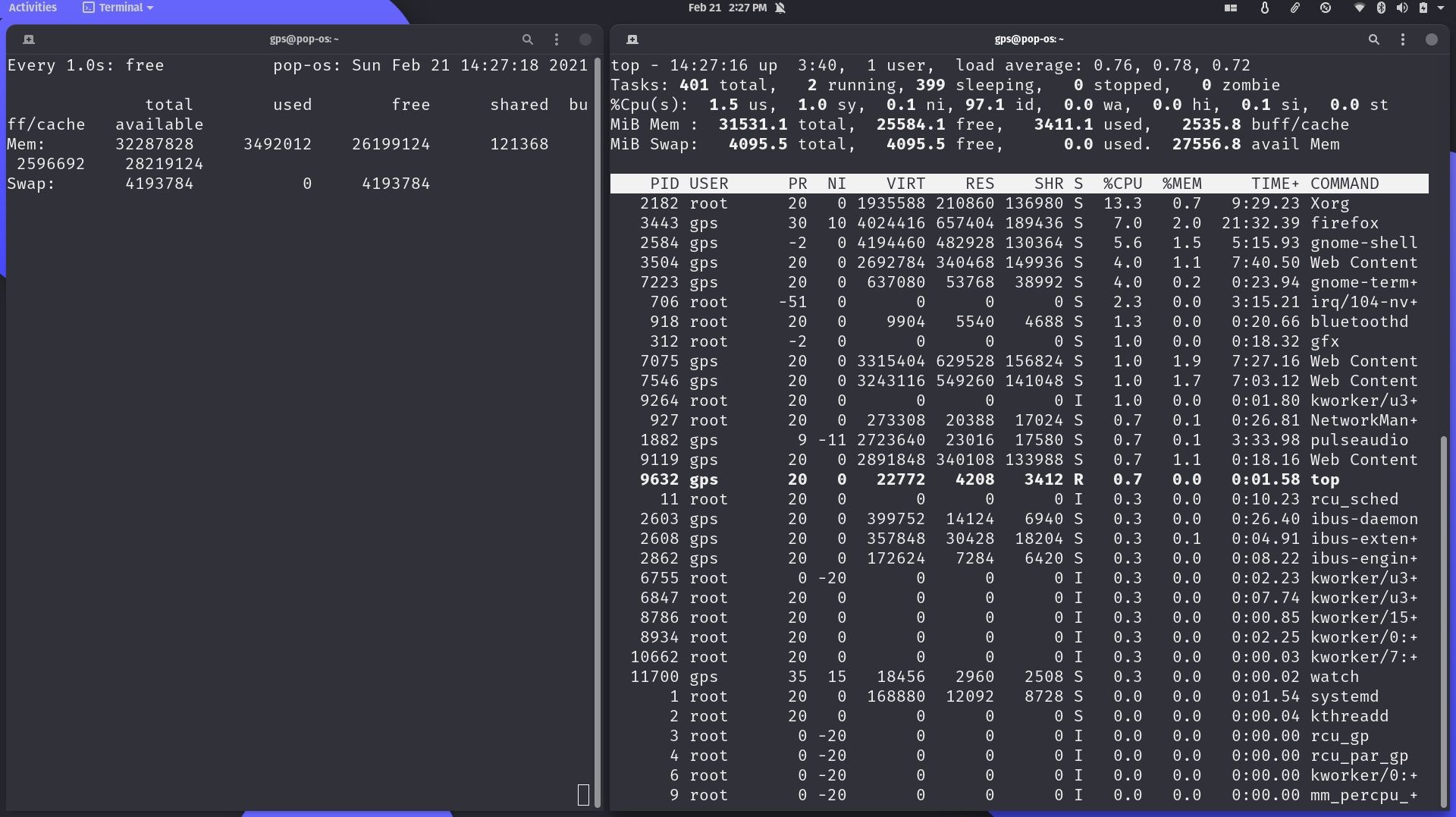Open left terminal's three-dot menu
This screenshot has width=1456, height=817.
coord(557,39)
